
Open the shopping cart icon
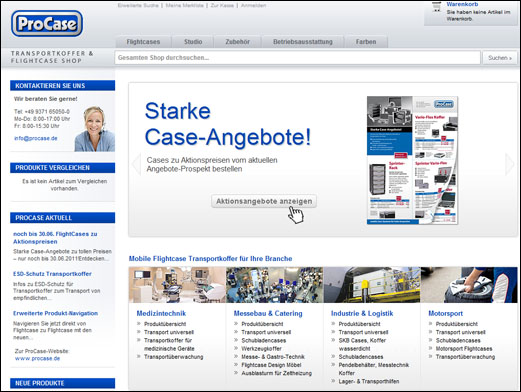[436, 7]
